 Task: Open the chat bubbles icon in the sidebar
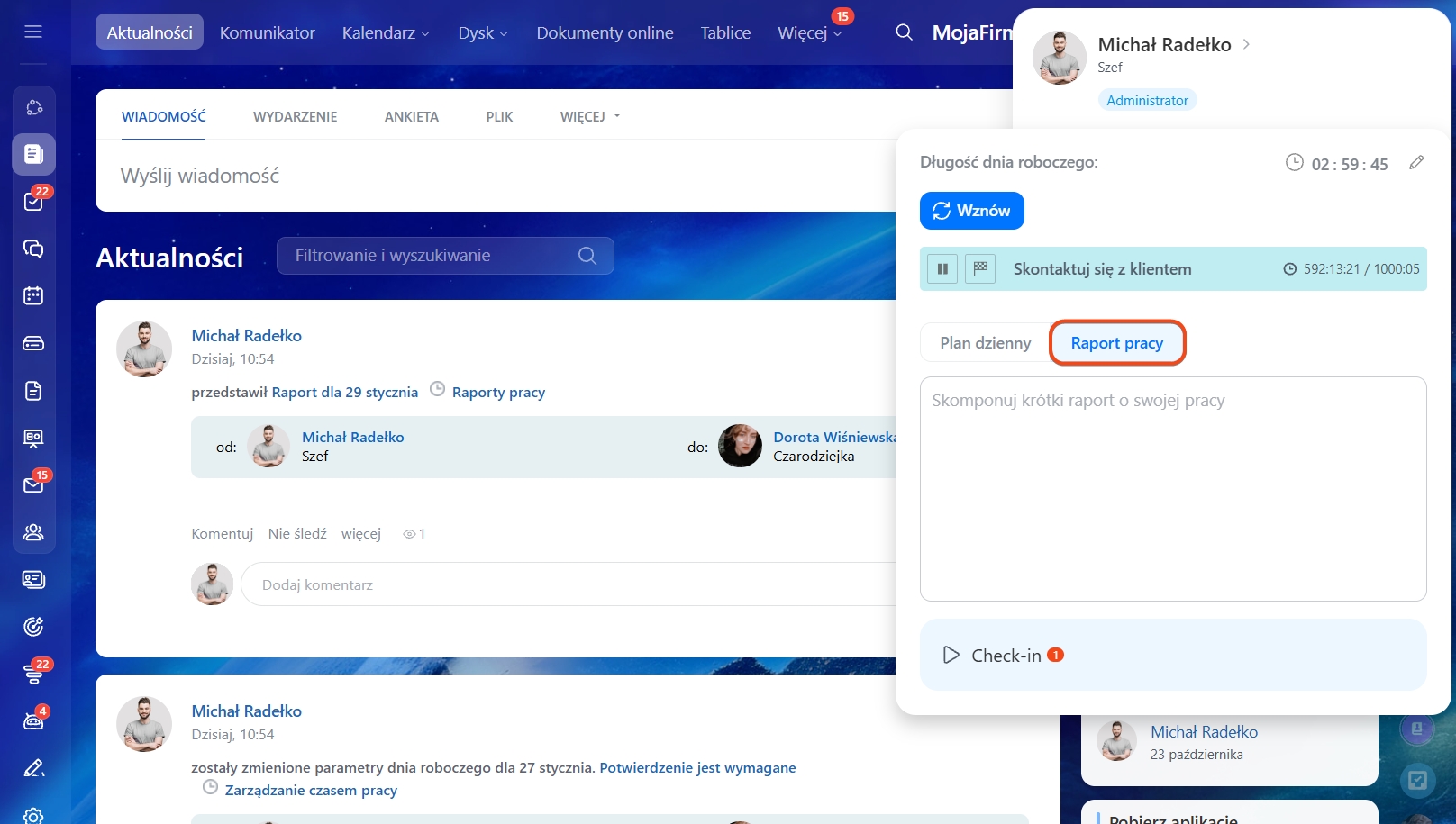point(33,249)
